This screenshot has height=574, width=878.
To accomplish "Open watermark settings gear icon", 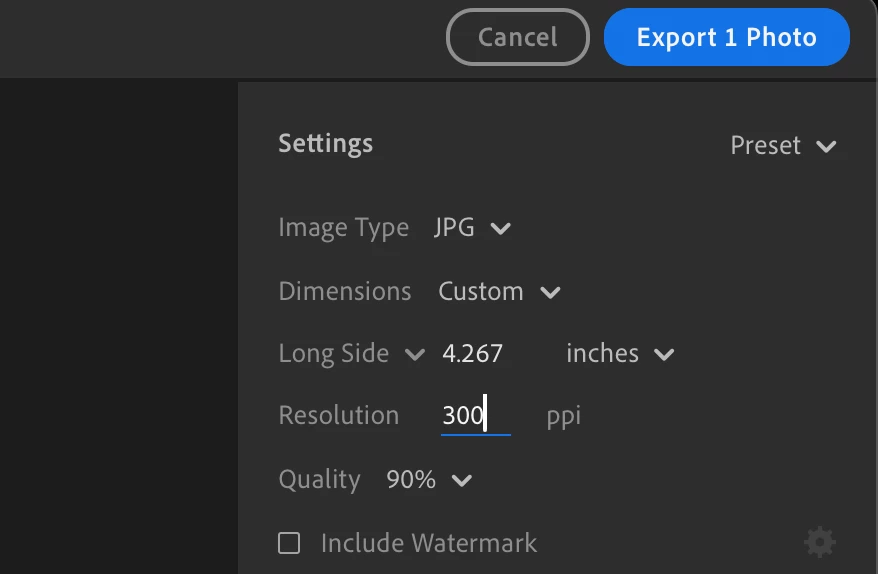I will pyautogui.click(x=819, y=543).
